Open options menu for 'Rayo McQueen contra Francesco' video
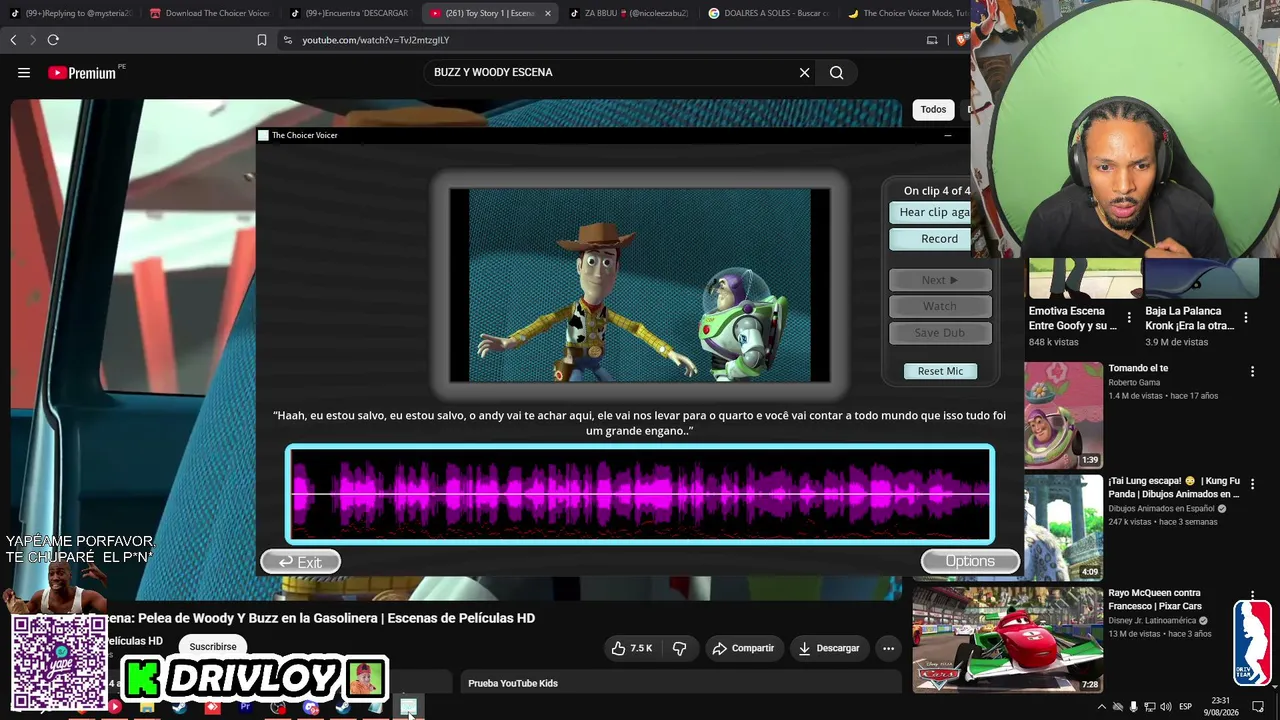This screenshot has width=1280, height=720. [1252, 596]
